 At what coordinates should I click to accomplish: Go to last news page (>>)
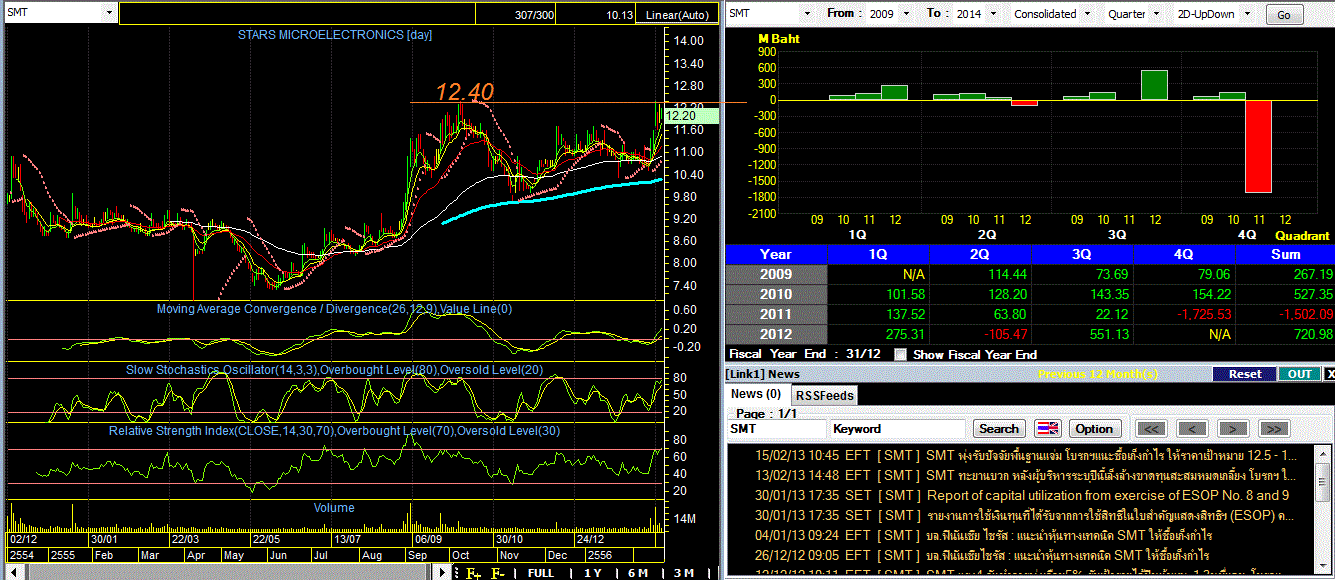1272,429
